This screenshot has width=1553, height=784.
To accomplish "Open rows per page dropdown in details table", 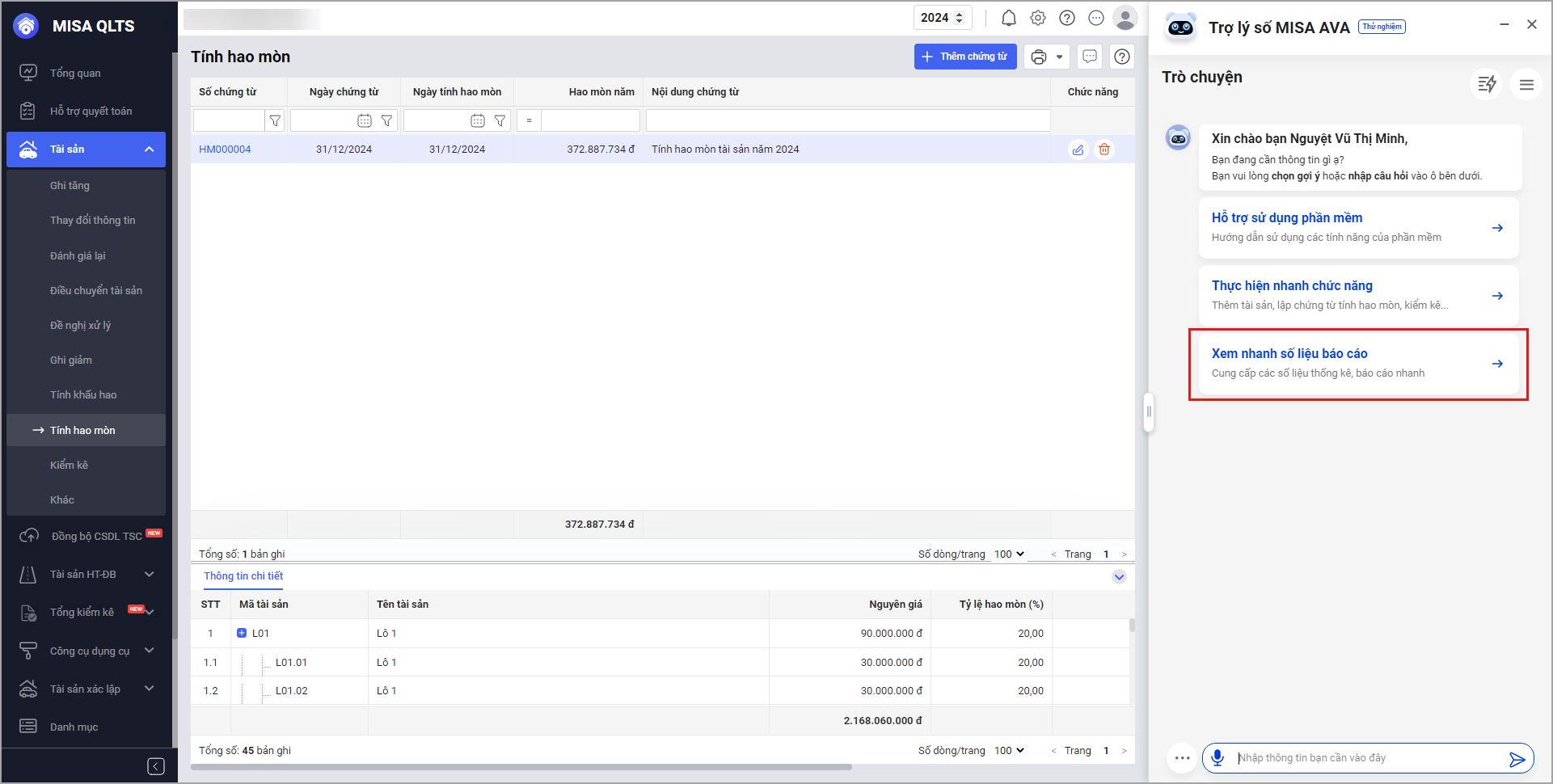I will (x=1010, y=751).
